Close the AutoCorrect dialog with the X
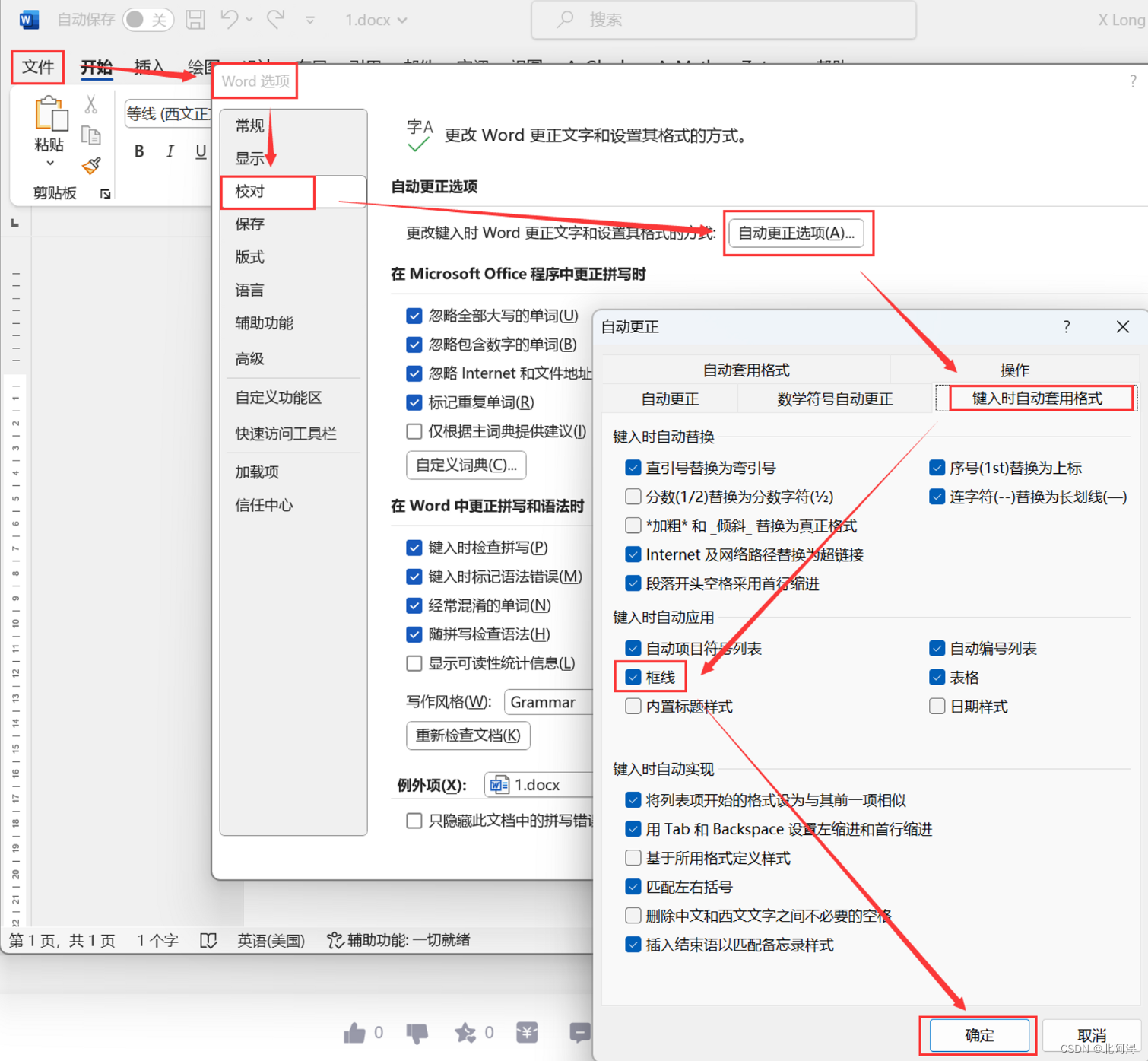Image resolution: width=1148 pixels, height=1061 pixels. click(x=1123, y=327)
